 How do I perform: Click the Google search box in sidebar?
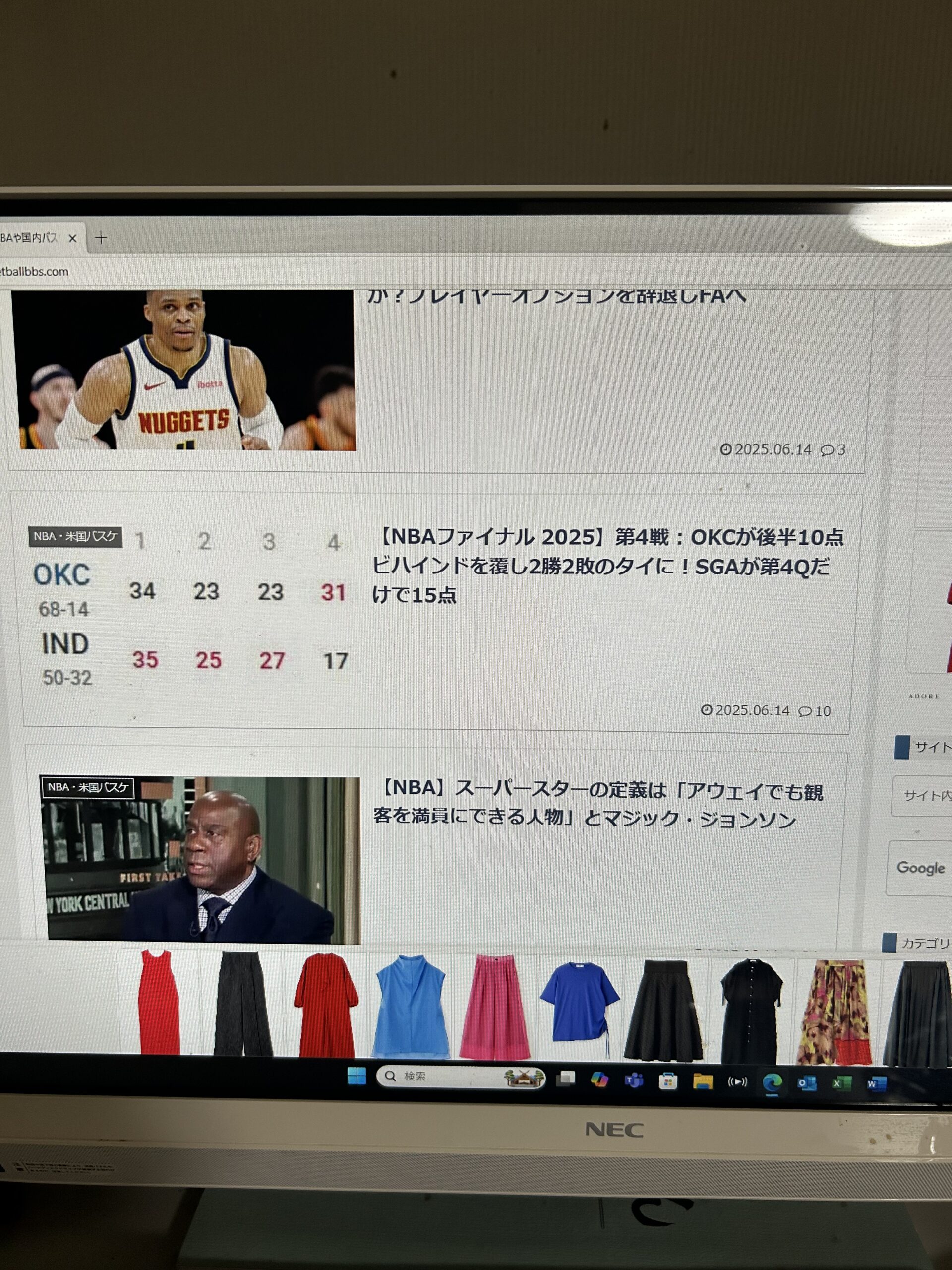point(919,868)
